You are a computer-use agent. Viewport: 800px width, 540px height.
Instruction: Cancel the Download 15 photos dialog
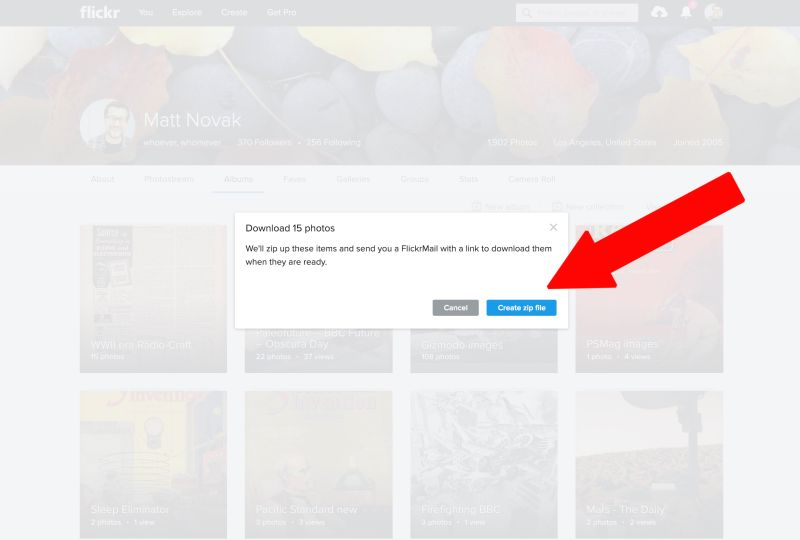point(455,308)
